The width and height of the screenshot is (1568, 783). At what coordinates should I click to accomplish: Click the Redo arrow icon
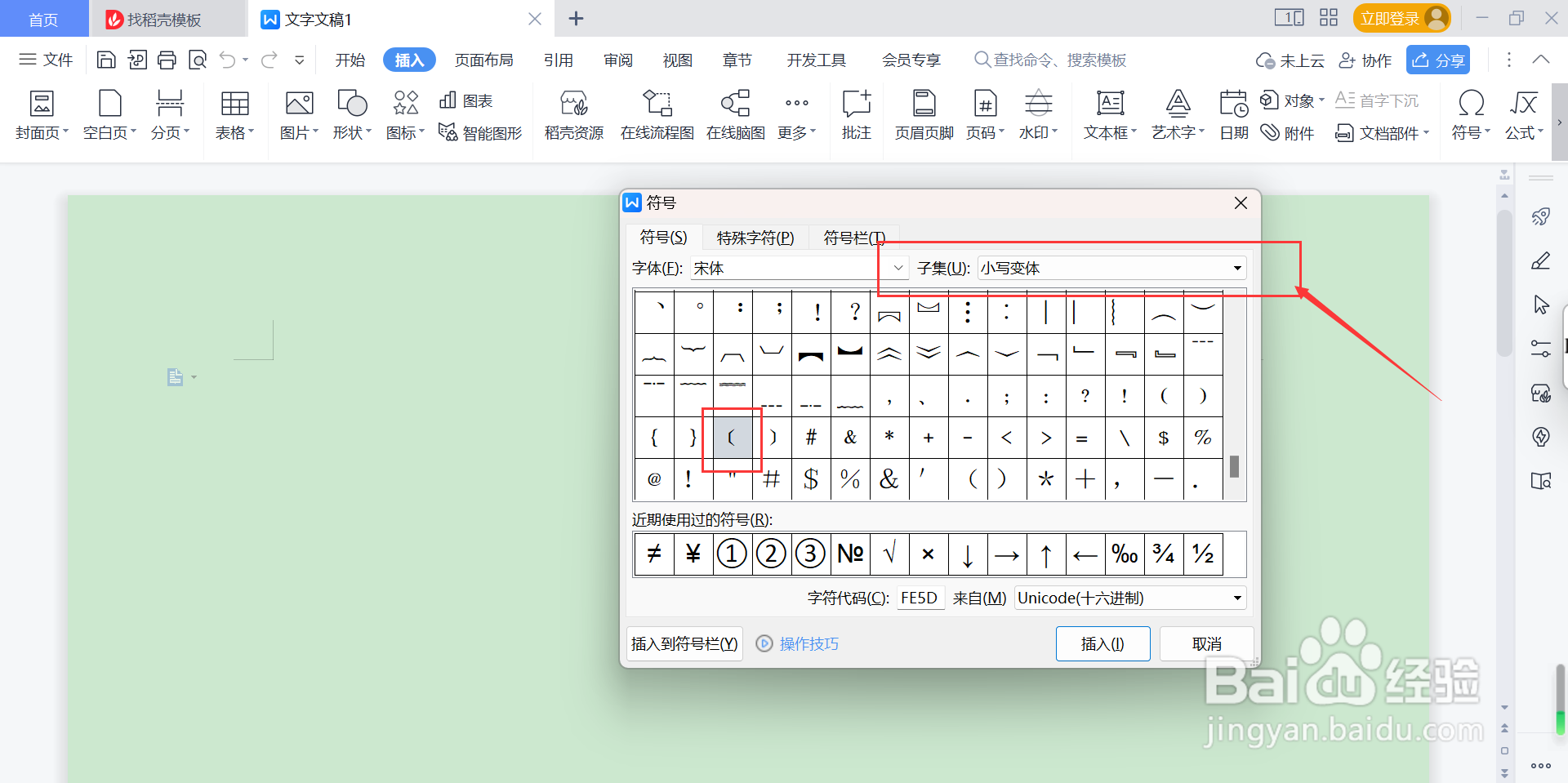click(269, 60)
